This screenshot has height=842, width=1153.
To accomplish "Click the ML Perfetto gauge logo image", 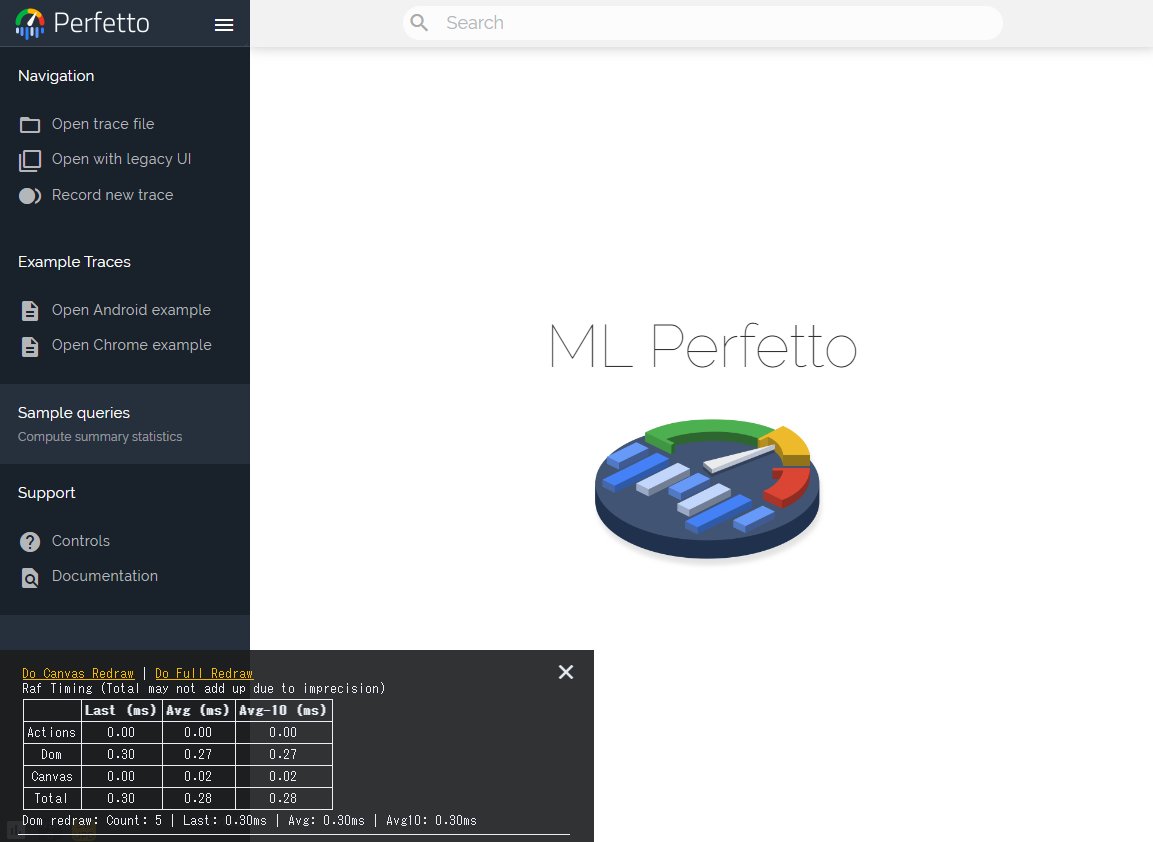I will 707,489.
